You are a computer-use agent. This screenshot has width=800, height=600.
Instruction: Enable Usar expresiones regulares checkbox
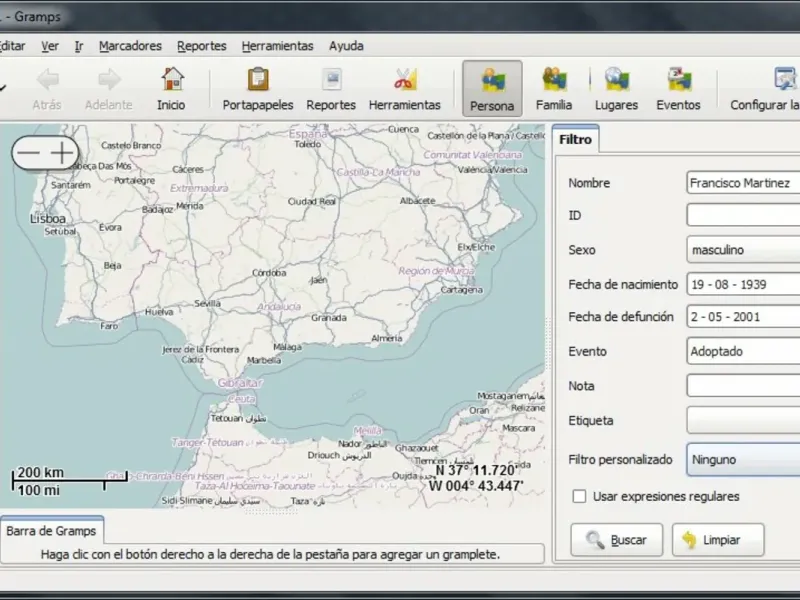pos(579,496)
